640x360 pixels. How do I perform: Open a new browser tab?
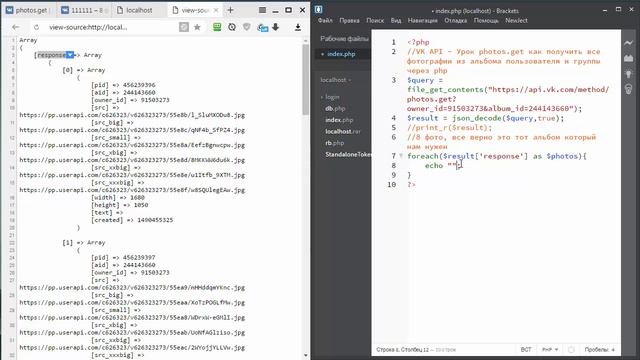231,10
